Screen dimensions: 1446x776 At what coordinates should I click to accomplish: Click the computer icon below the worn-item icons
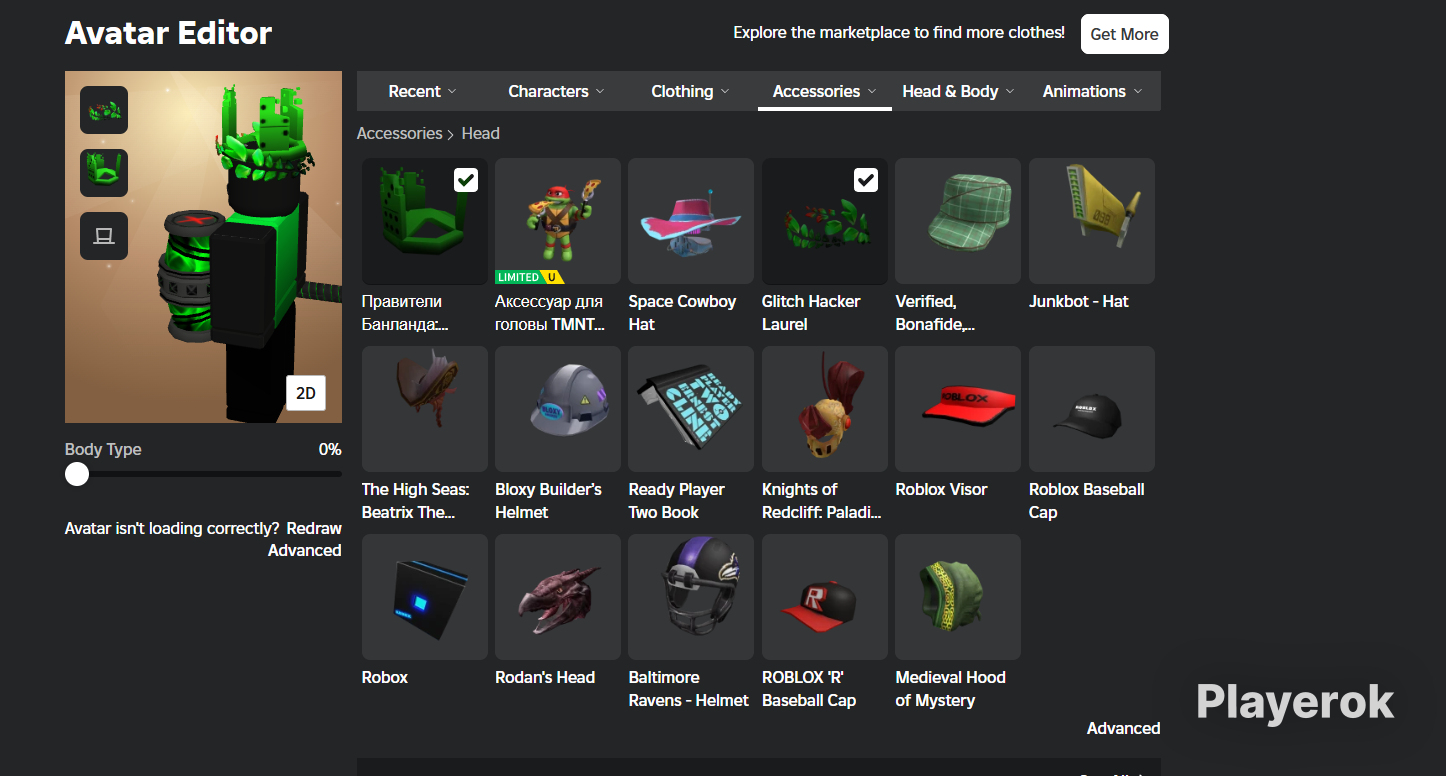coord(104,236)
